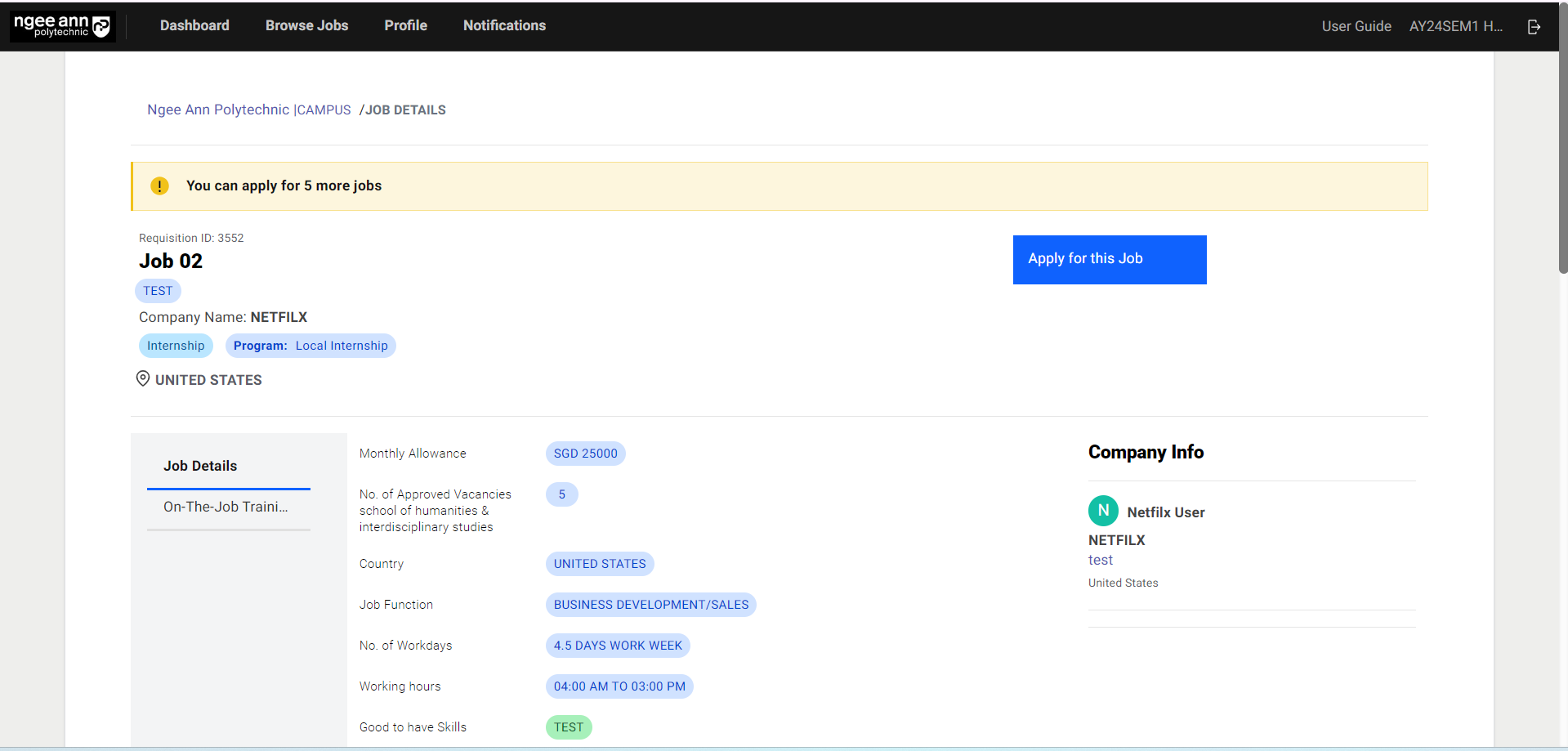This screenshot has height=751, width=1568.
Task: Go to Browse Jobs
Action: pyautogui.click(x=306, y=25)
